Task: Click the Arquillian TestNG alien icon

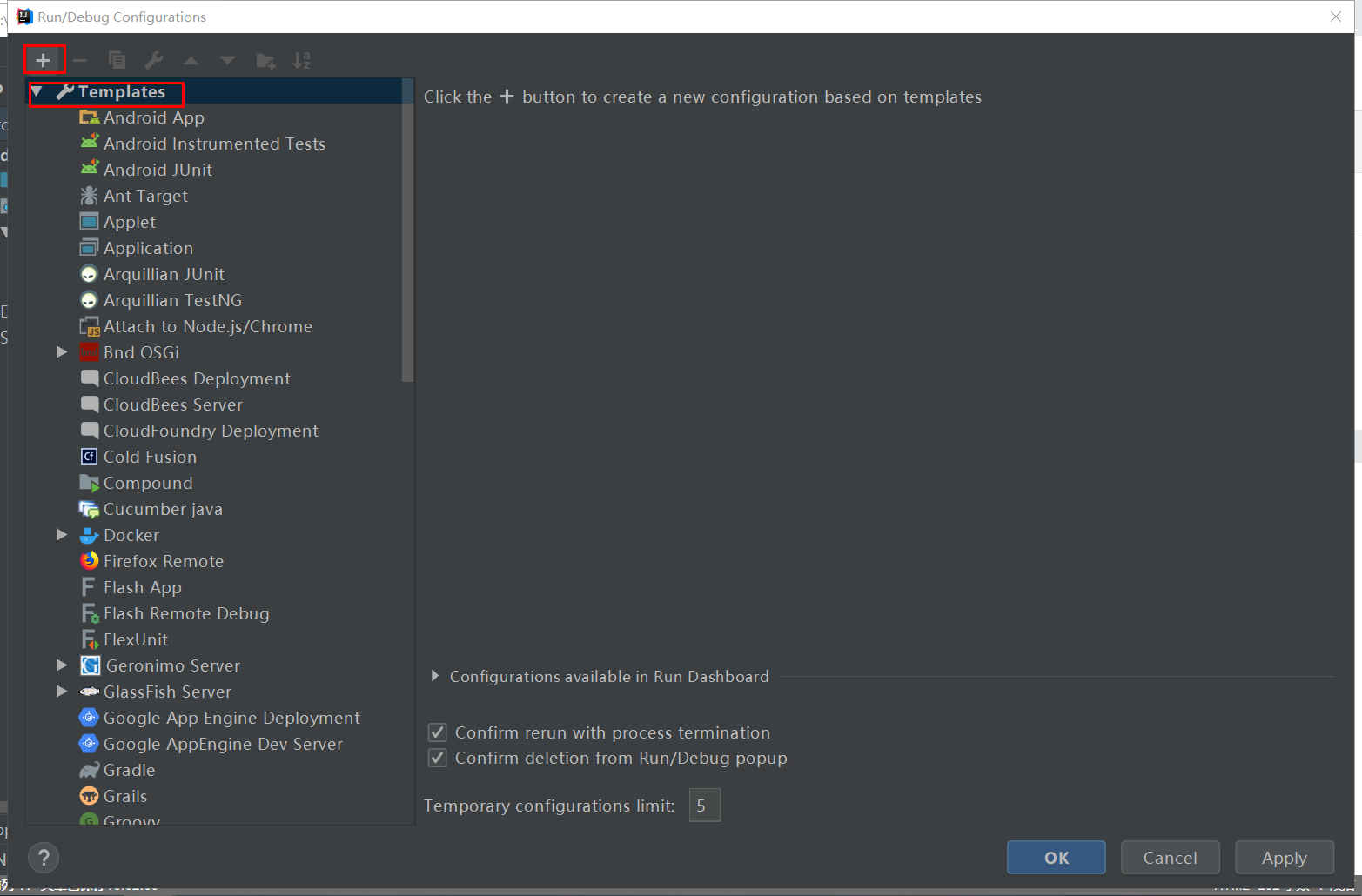Action: [89, 300]
